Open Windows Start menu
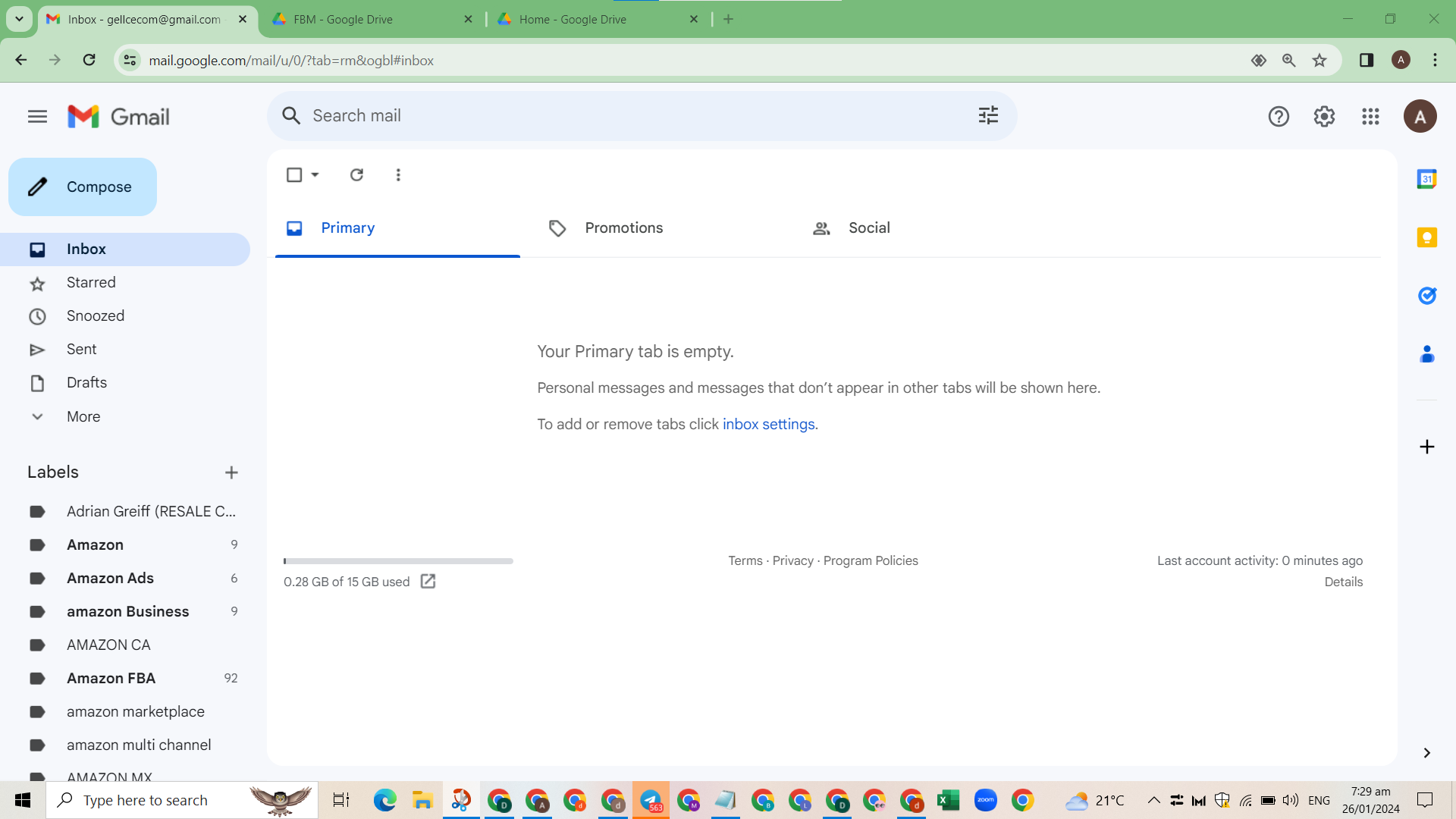The width and height of the screenshot is (1456, 819). pyautogui.click(x=23, y=800)
